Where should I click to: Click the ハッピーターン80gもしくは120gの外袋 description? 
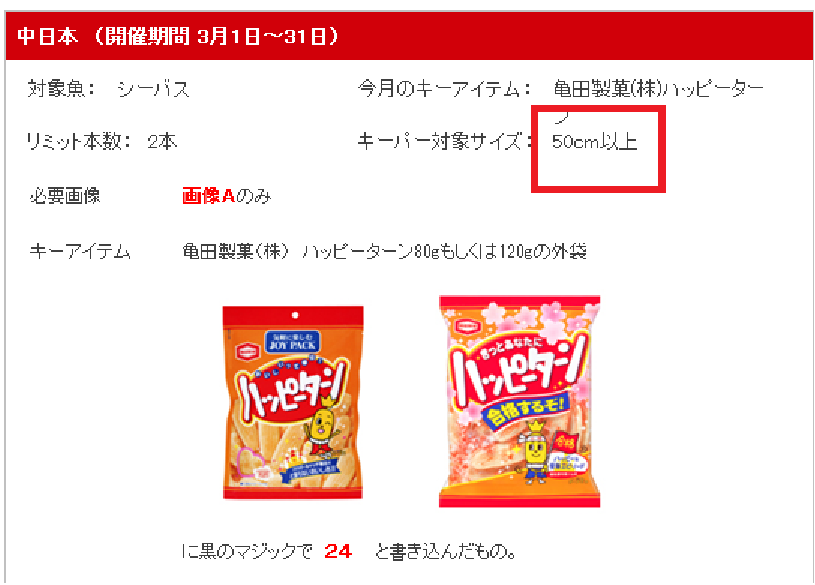[x=444, y=252]
